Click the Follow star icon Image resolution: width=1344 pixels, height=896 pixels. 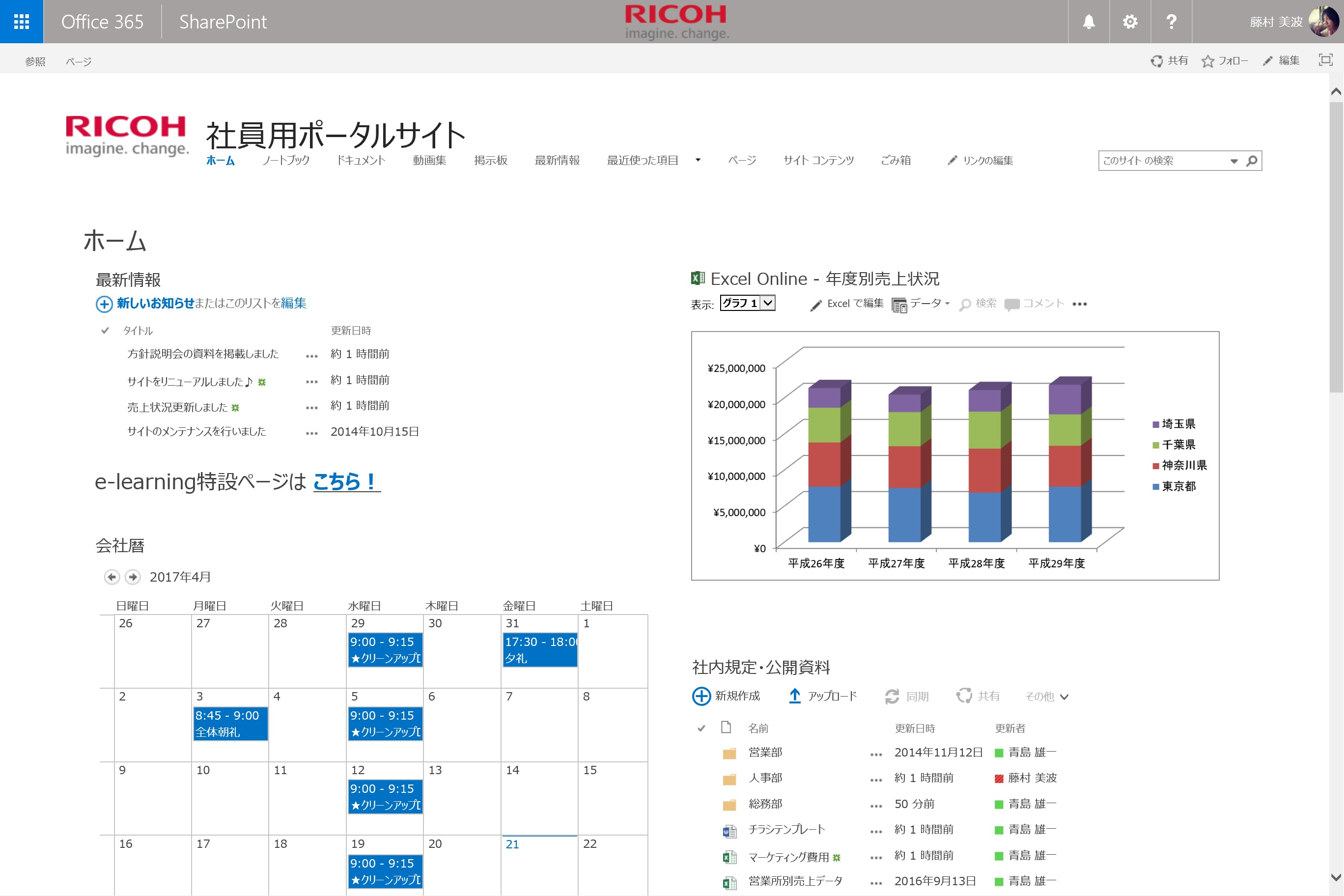1207,61
